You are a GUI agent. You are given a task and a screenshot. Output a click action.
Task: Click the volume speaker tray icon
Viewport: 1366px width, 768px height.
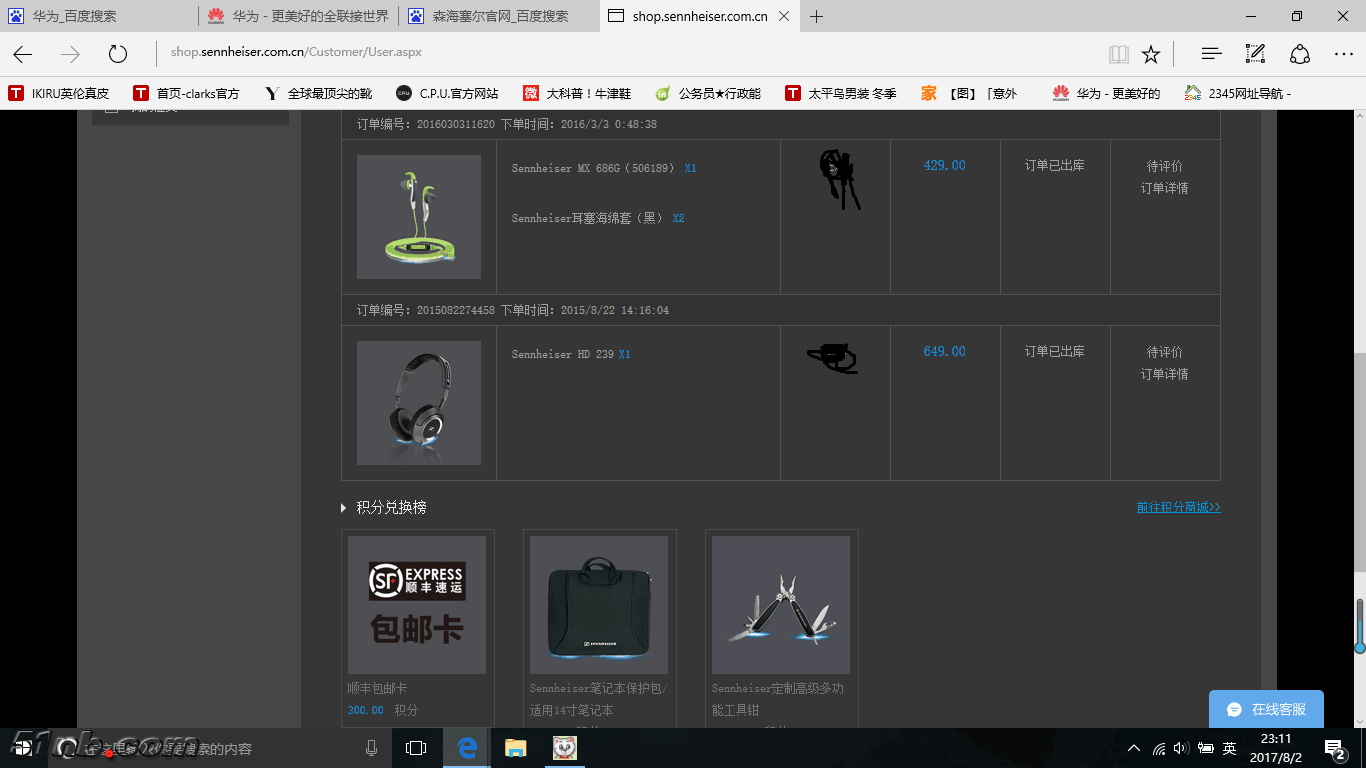(x=1181, y=748)
